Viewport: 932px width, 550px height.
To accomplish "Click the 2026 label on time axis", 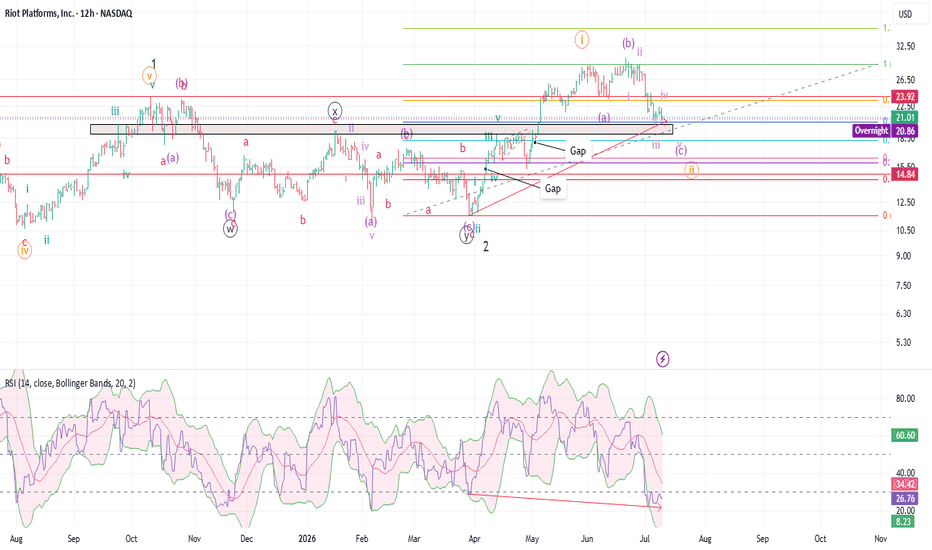I will click(x=307, y=539).
